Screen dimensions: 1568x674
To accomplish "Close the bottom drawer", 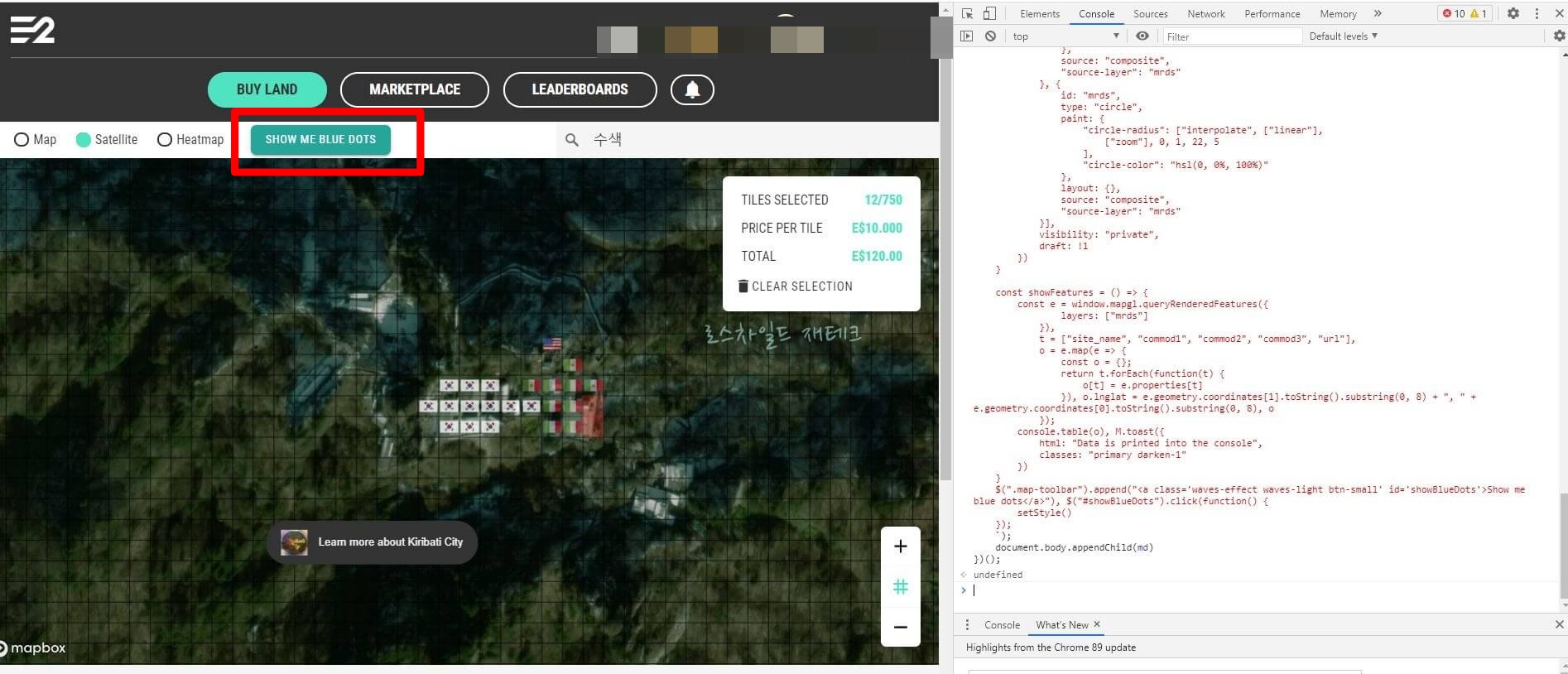I will 1559,624.
